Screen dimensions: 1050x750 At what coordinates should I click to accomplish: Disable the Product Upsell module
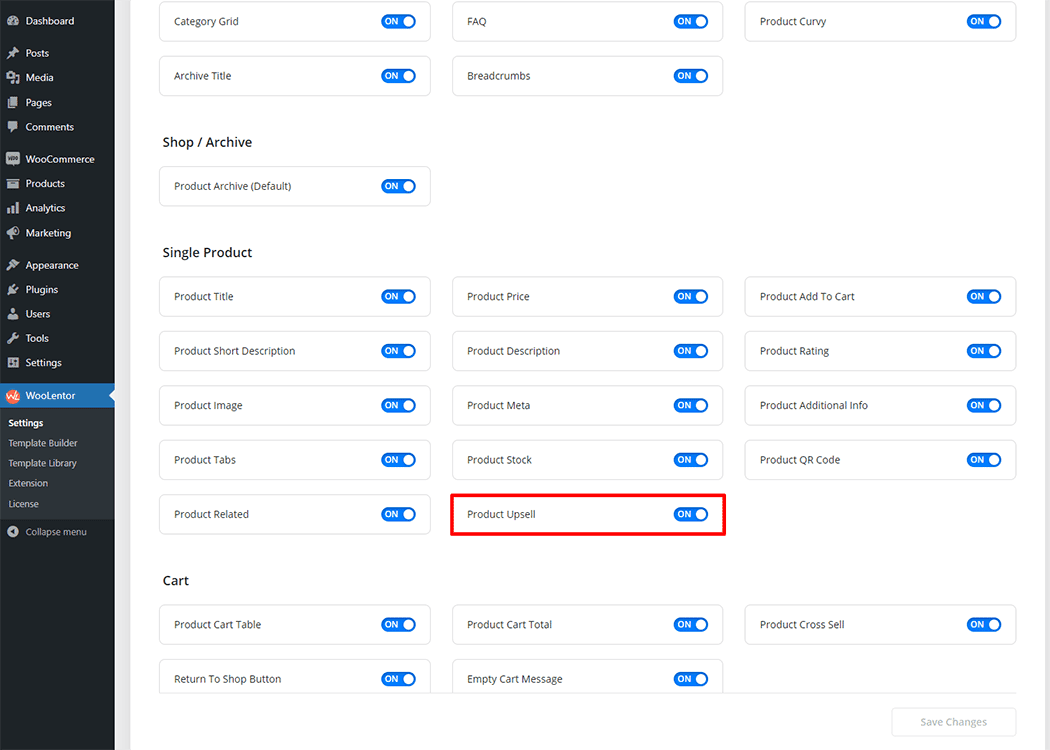tap(691, 514)
